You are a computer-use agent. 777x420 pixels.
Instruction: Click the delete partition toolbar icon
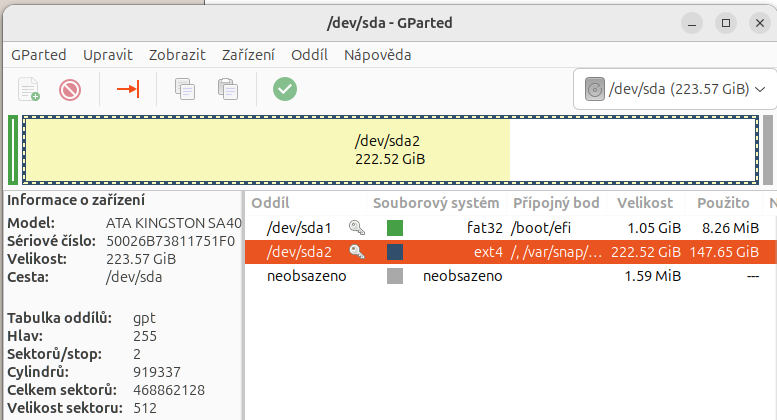tap(70, 90)
